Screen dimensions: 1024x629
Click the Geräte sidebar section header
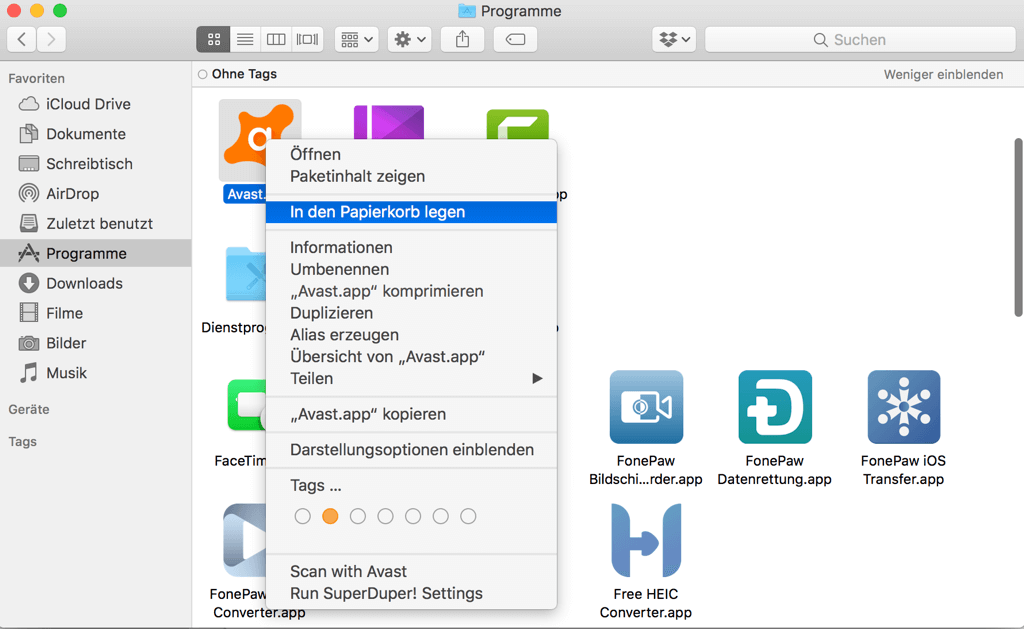coord(29,410)
